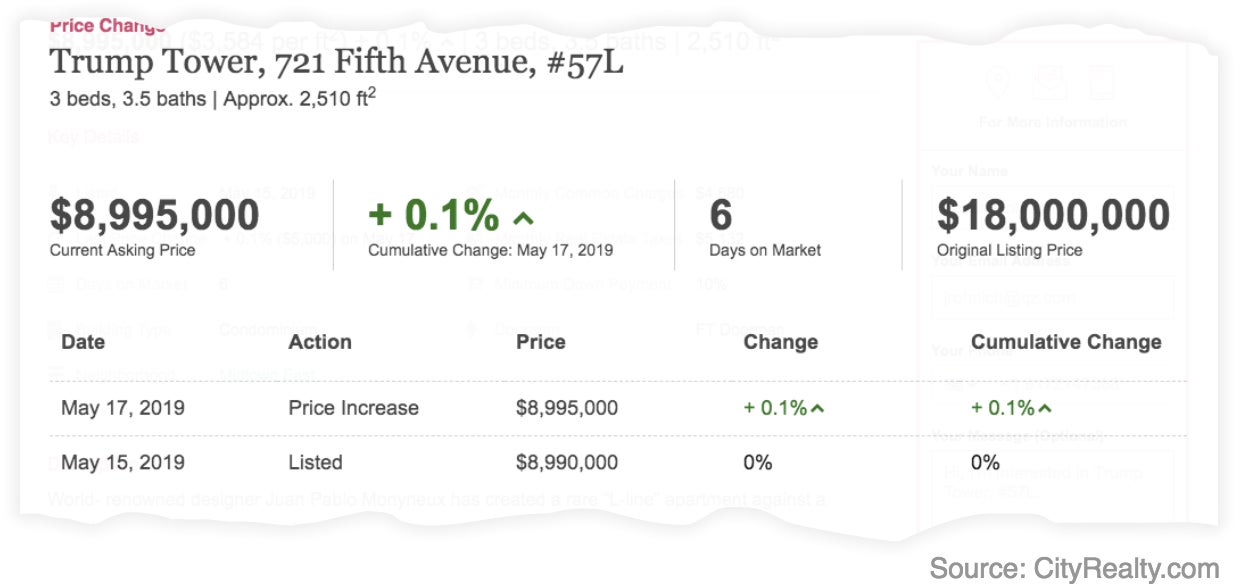Click the faded envelope mail icon
1240x586 pixels.
click(x=1050, y=83)
